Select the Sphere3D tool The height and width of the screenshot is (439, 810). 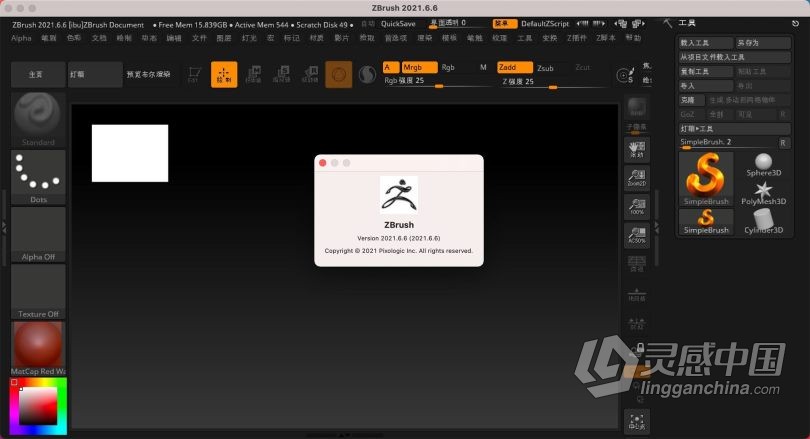click(x=763, y=165)
